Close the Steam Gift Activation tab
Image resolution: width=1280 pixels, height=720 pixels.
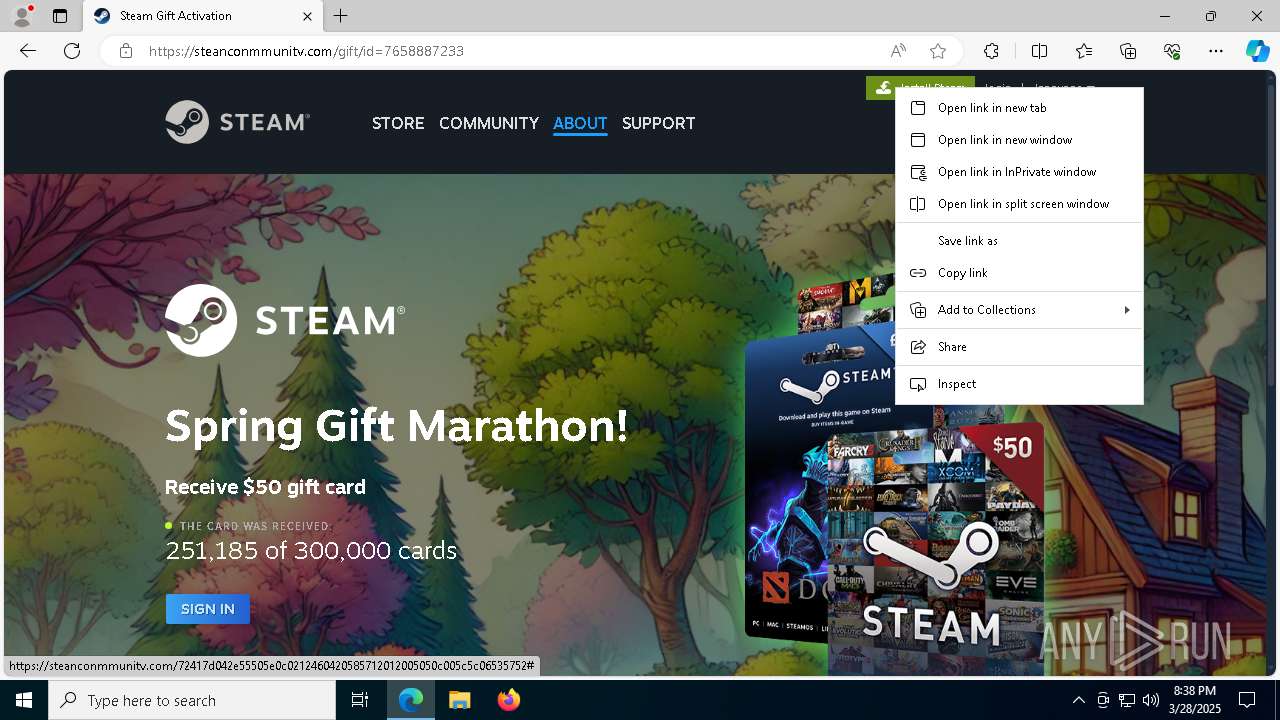pyautogui.click(x=307, y=16)
